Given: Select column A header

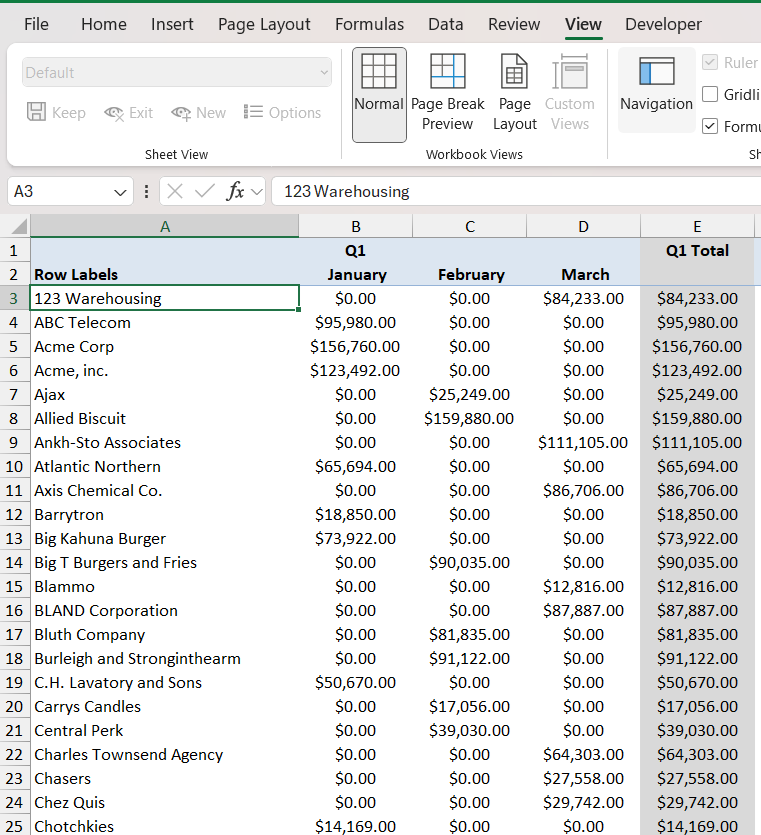Looking at the screenshot, I should click(165, 226).
